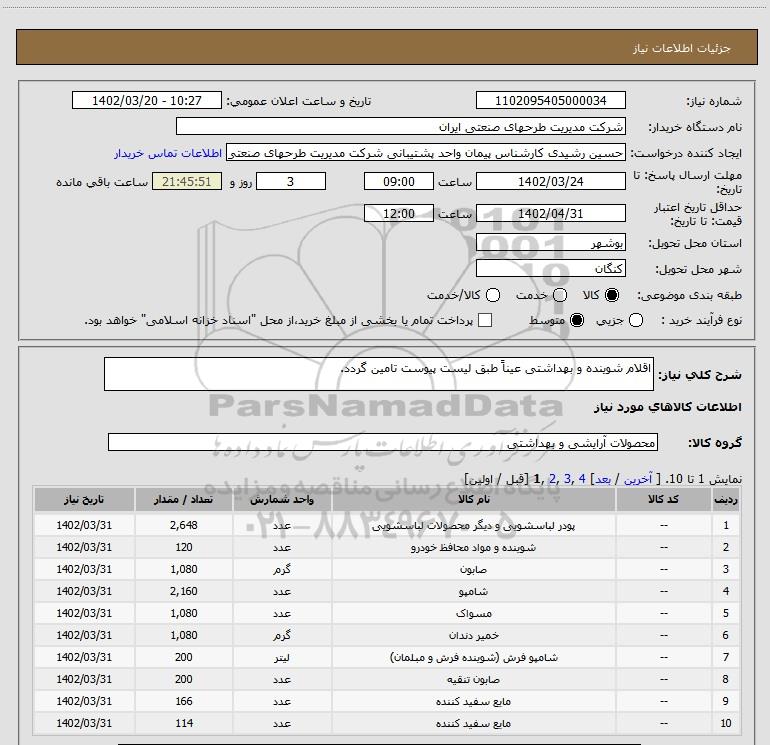Click the buyer name field شرکت مدیریت طرحهای صنعتی ایران
This screenshot has height=745, width=770.
[x=401, y=126]
